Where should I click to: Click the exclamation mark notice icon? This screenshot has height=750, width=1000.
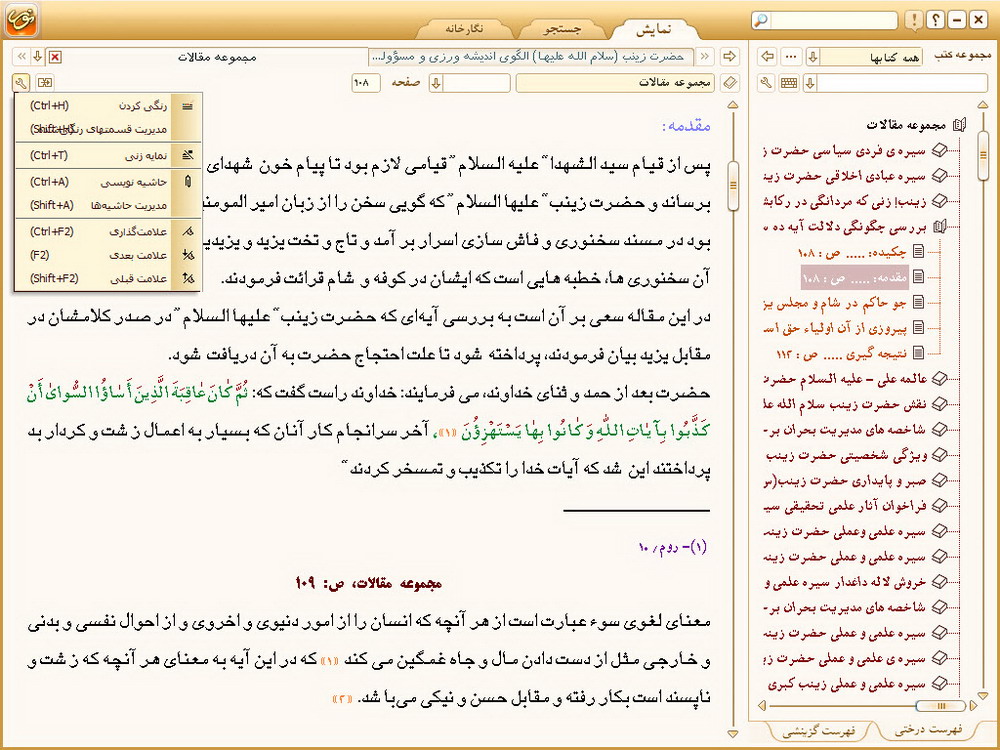[x=914, y=20]
